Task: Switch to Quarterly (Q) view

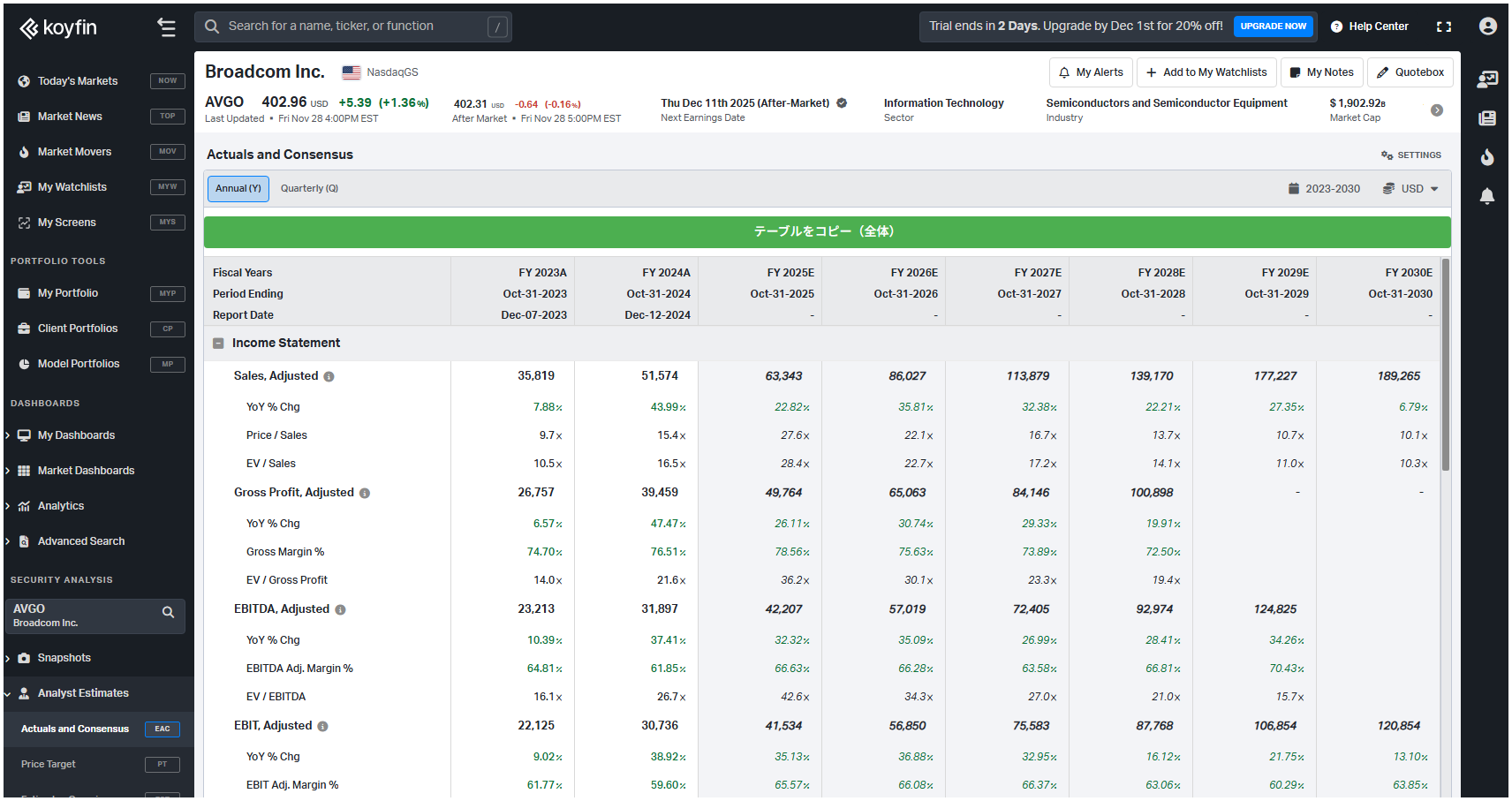Action: [x=309, y=189]
